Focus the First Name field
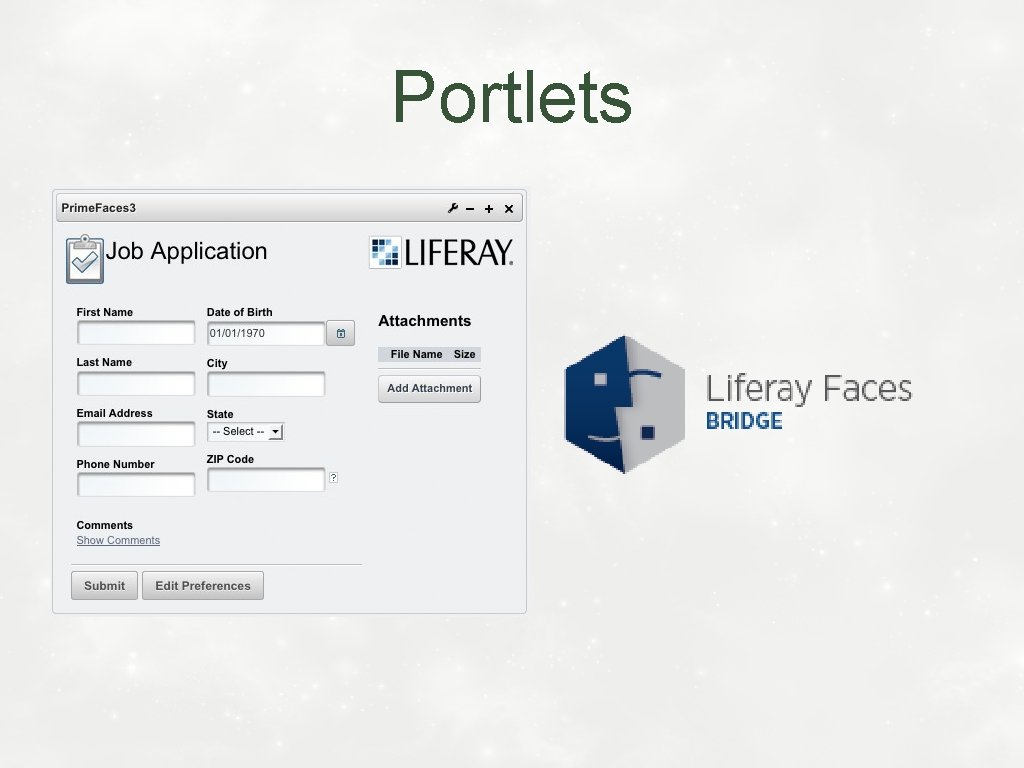1024x768 pixels. 136,332
